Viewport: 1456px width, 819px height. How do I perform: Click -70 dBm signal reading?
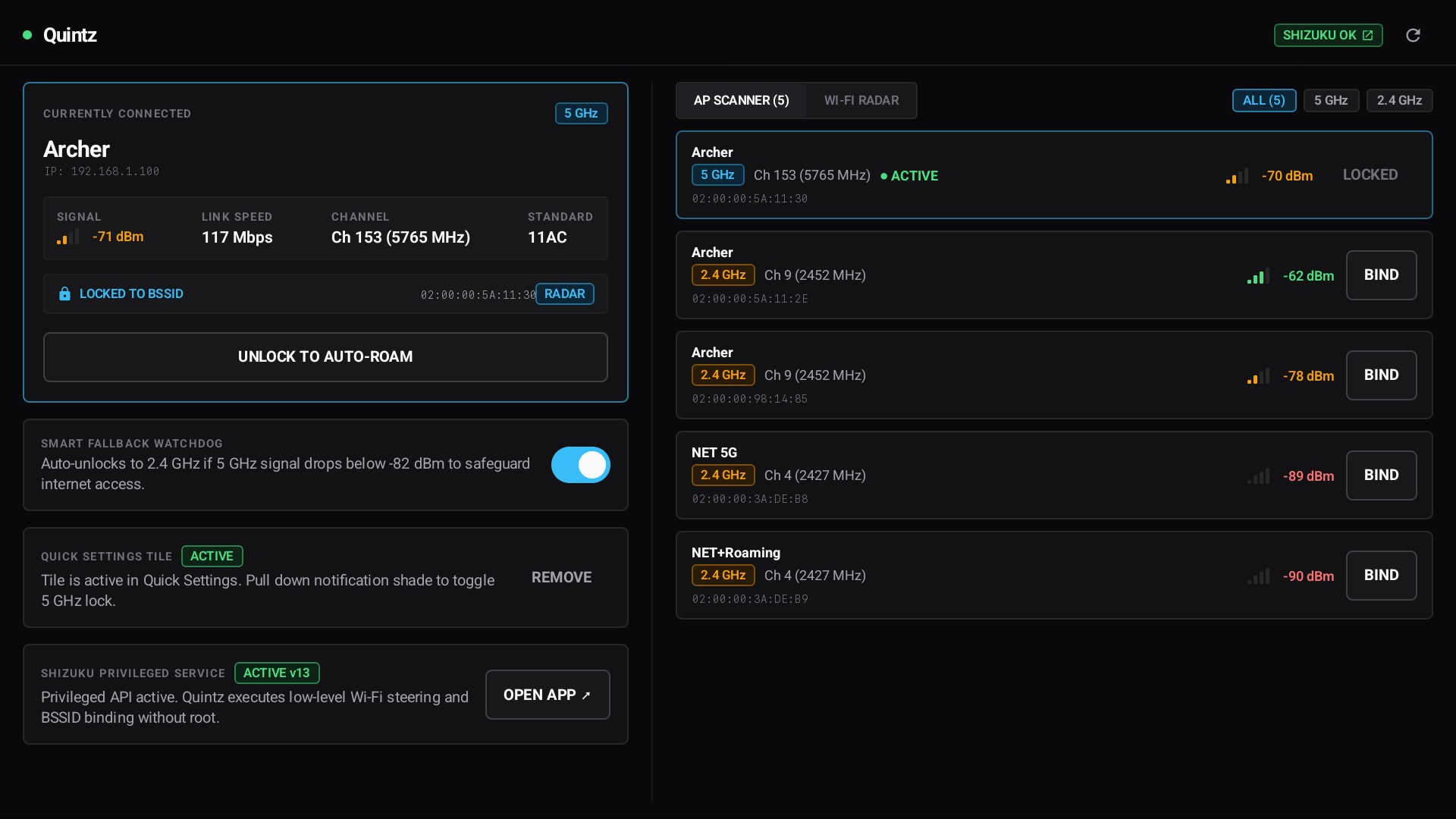point(1287,176)
